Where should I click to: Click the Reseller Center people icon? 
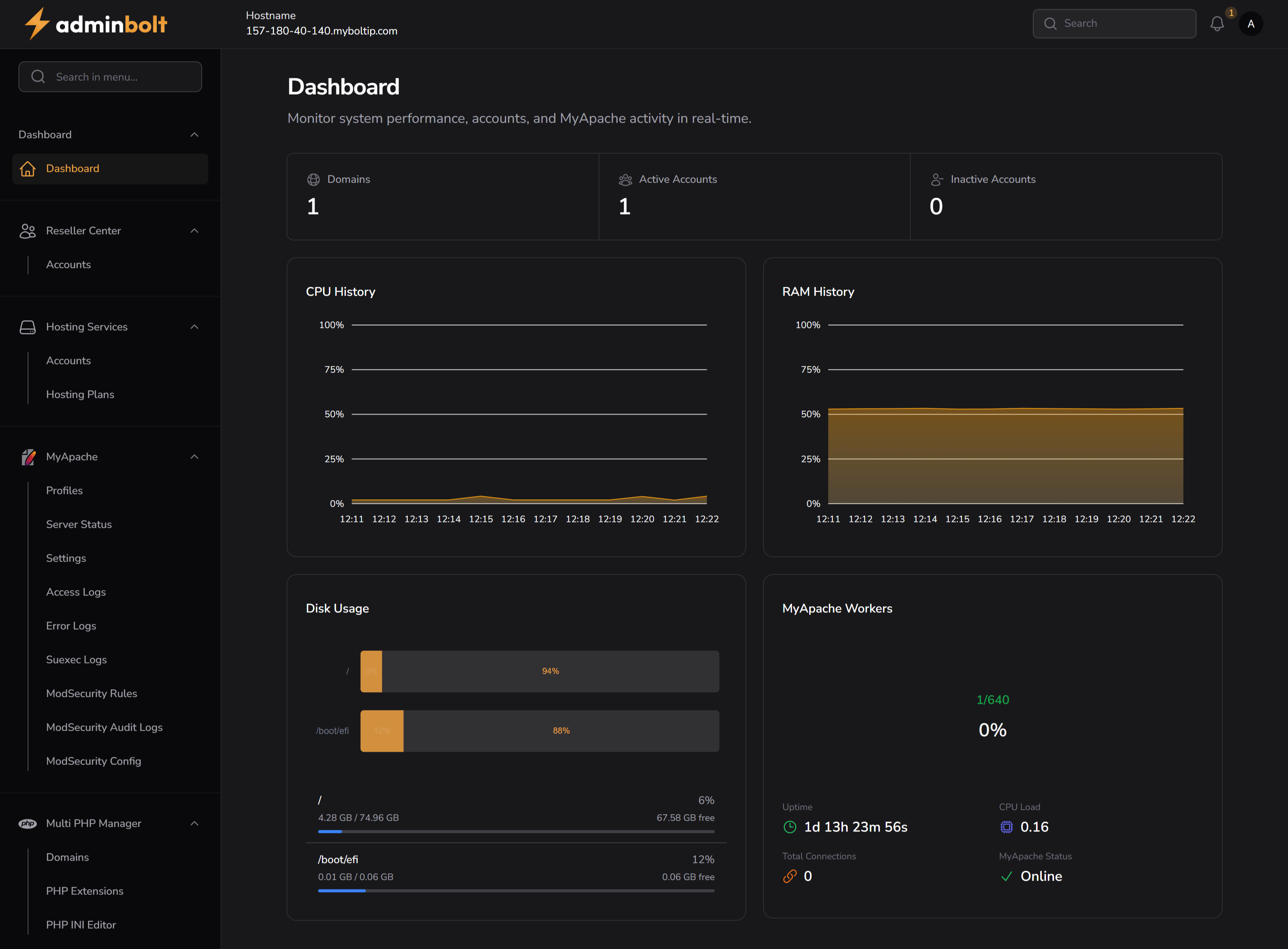point(28,230)
